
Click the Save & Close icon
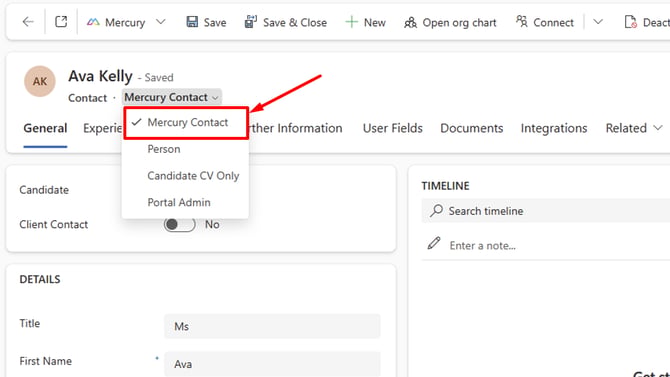[x=251, y=22]
